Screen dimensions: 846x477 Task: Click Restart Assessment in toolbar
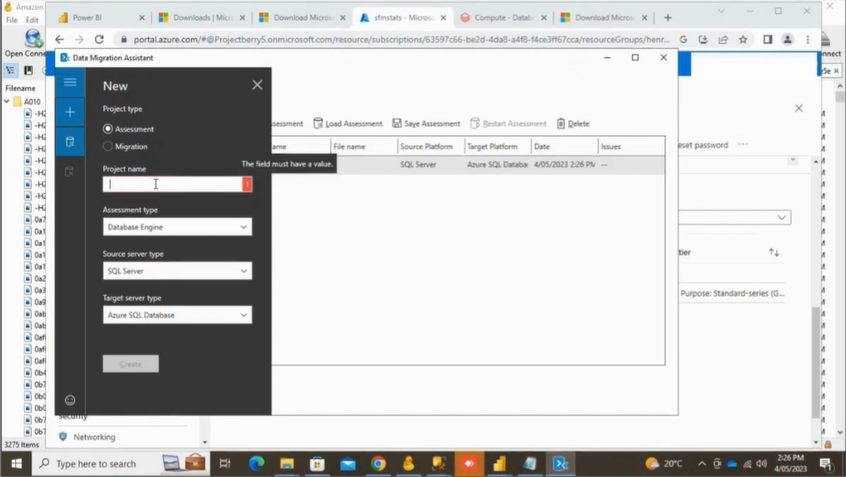[508, 124]
